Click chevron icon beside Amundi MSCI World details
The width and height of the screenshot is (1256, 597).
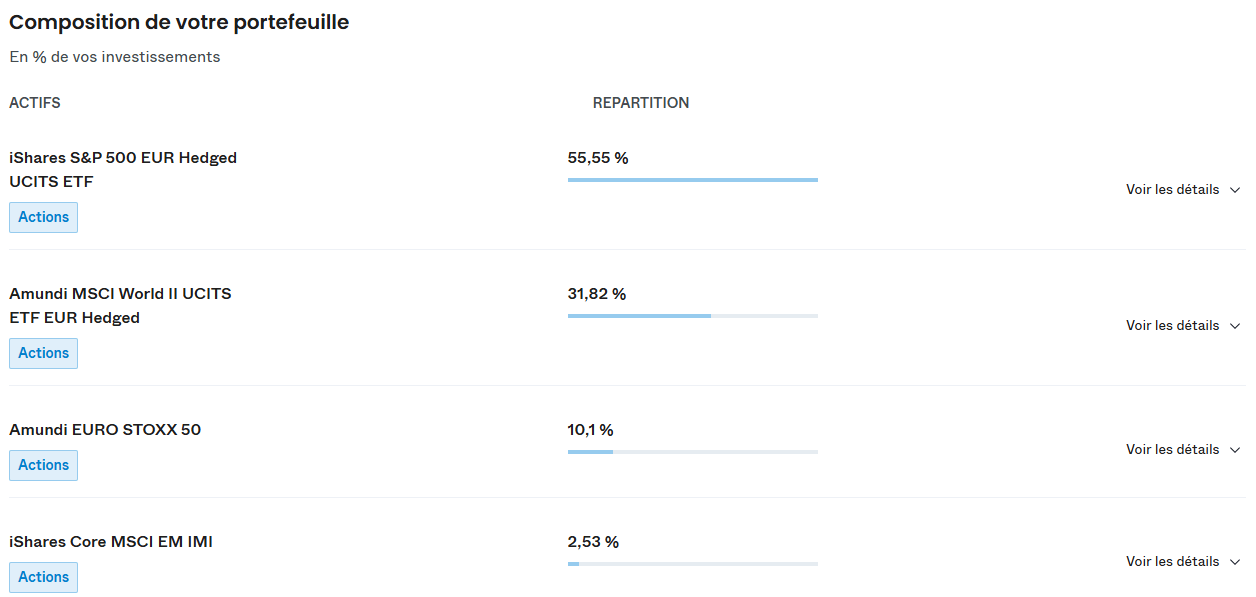1235,326
